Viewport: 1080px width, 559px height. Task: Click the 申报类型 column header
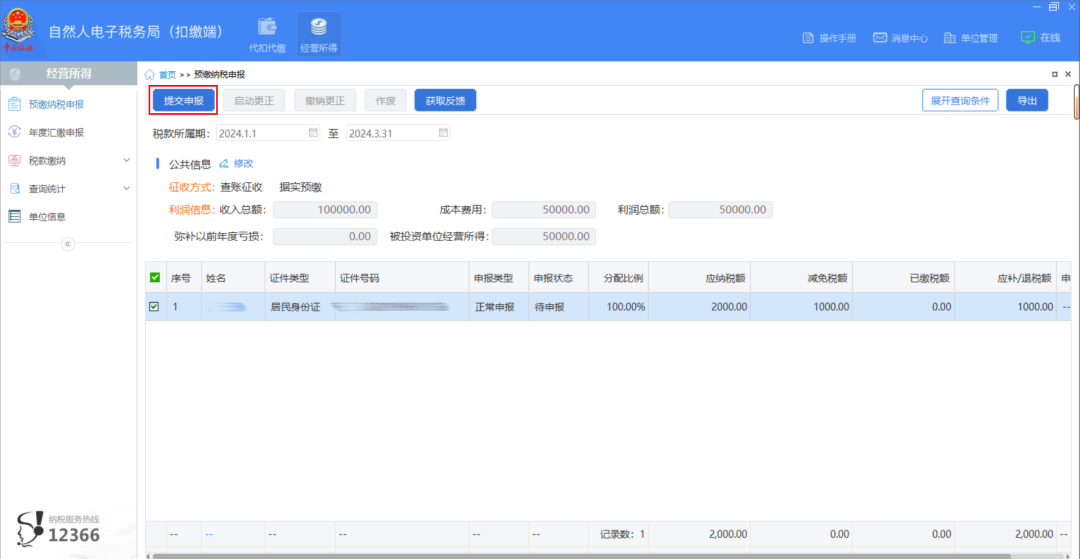(499, 277)
